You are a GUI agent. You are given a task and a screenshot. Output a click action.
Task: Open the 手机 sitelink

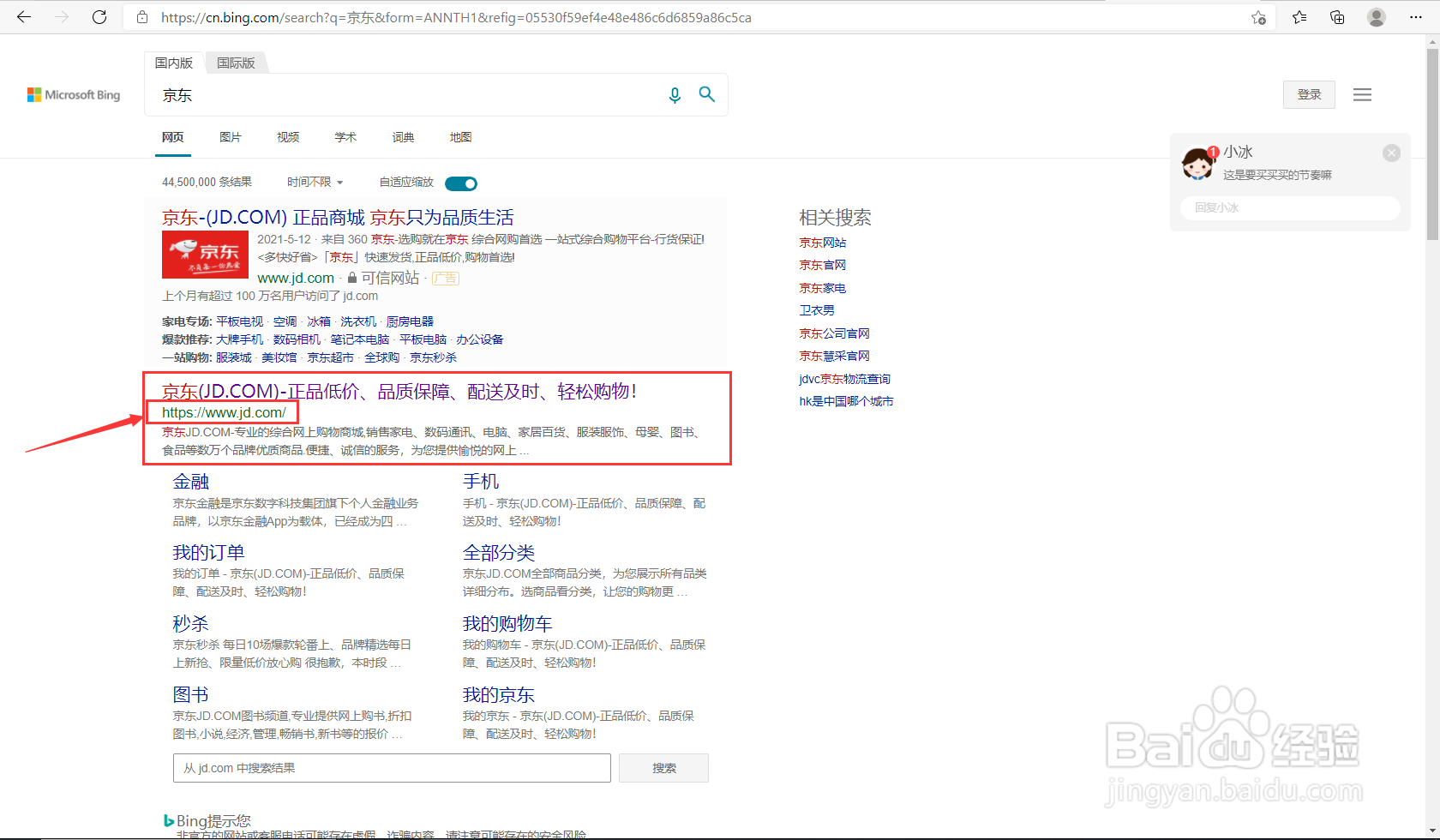tap(481, 482)
